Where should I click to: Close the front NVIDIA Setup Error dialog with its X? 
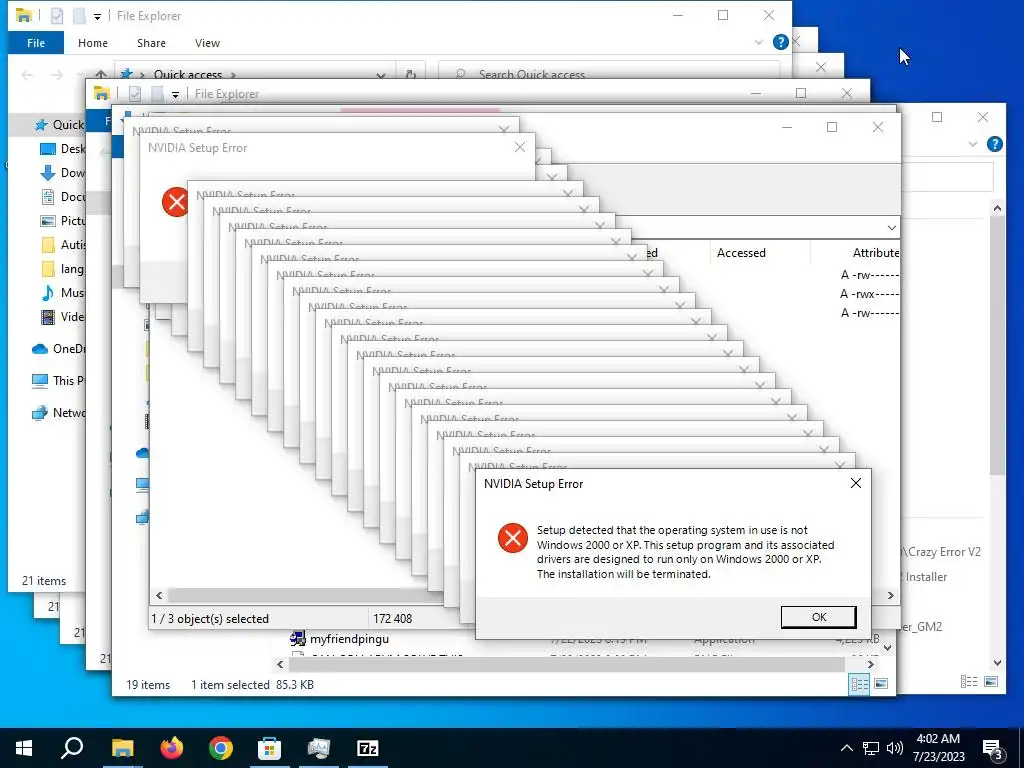[856, 483]
